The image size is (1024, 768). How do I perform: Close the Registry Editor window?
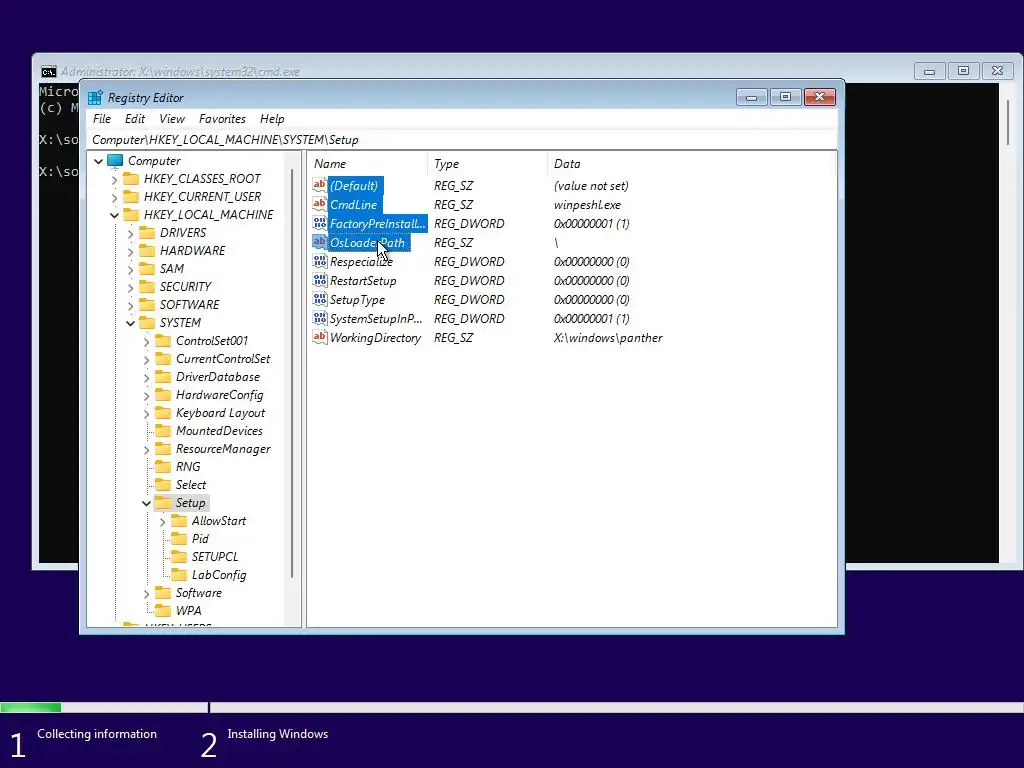(820, 97)
